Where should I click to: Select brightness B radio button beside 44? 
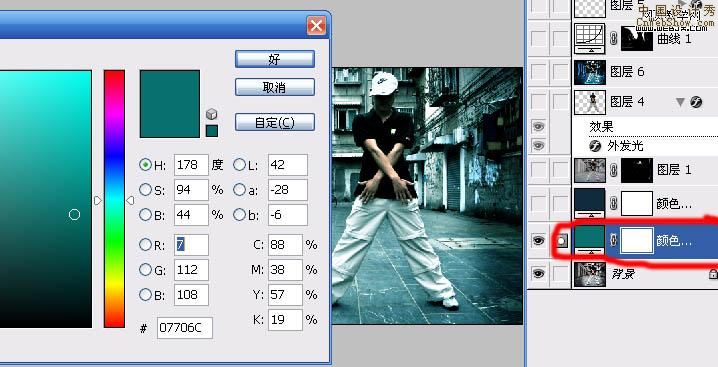point(145,214)
